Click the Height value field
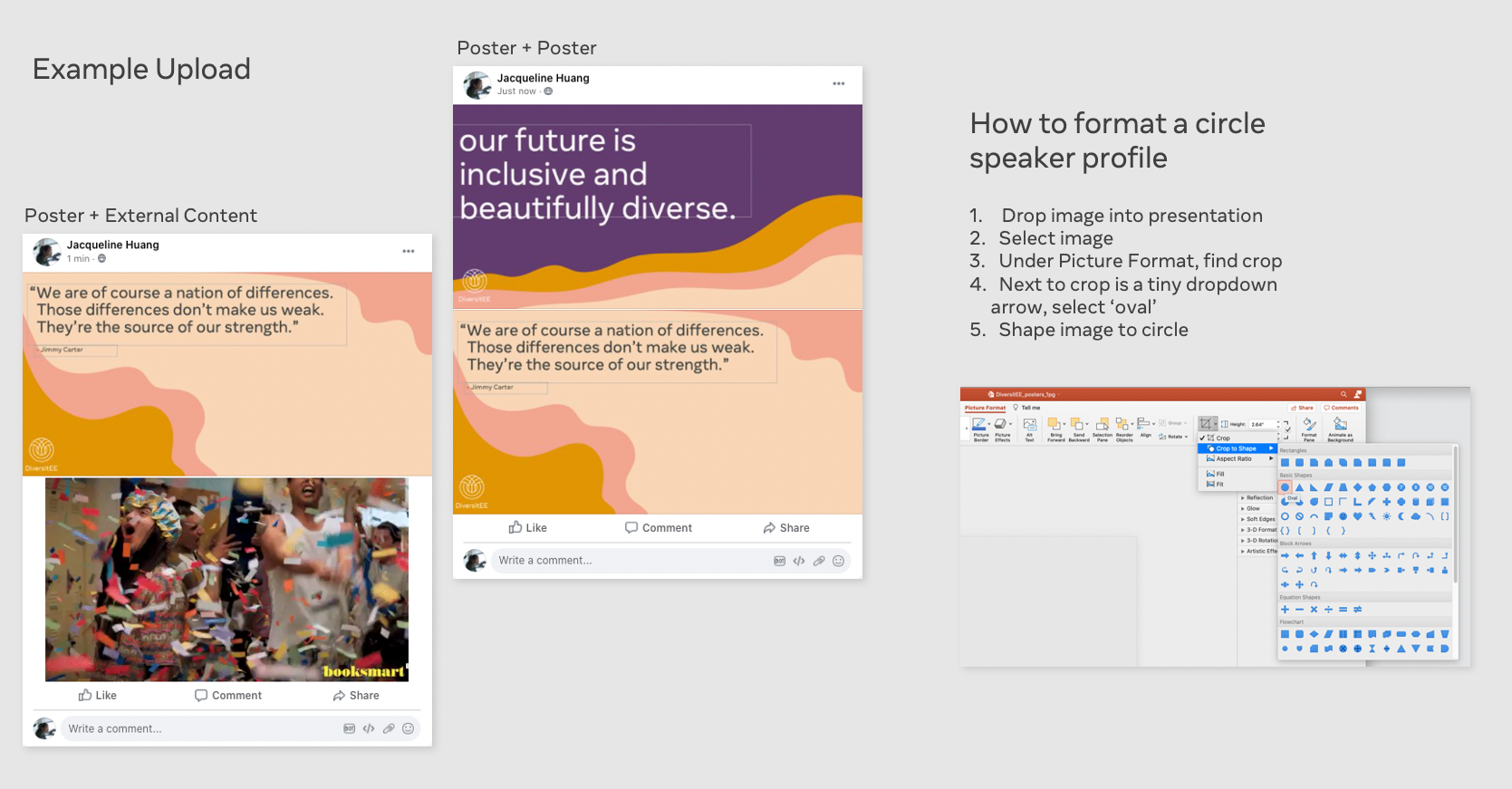 pos(1263,424)
